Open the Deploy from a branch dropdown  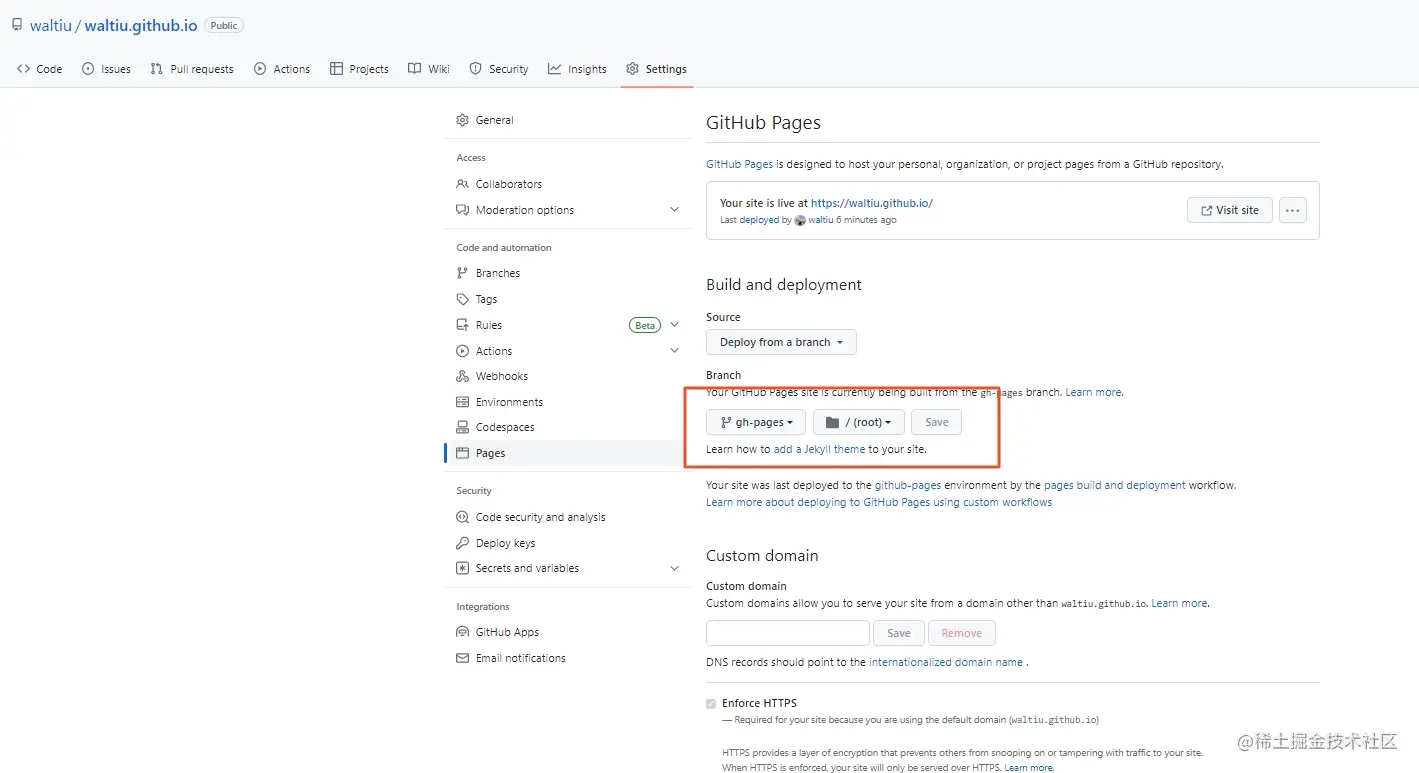click(x=781, y=342)
